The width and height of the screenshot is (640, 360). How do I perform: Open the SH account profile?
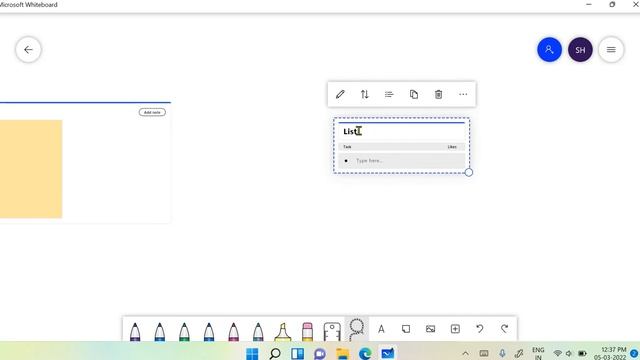coord(580,50)
